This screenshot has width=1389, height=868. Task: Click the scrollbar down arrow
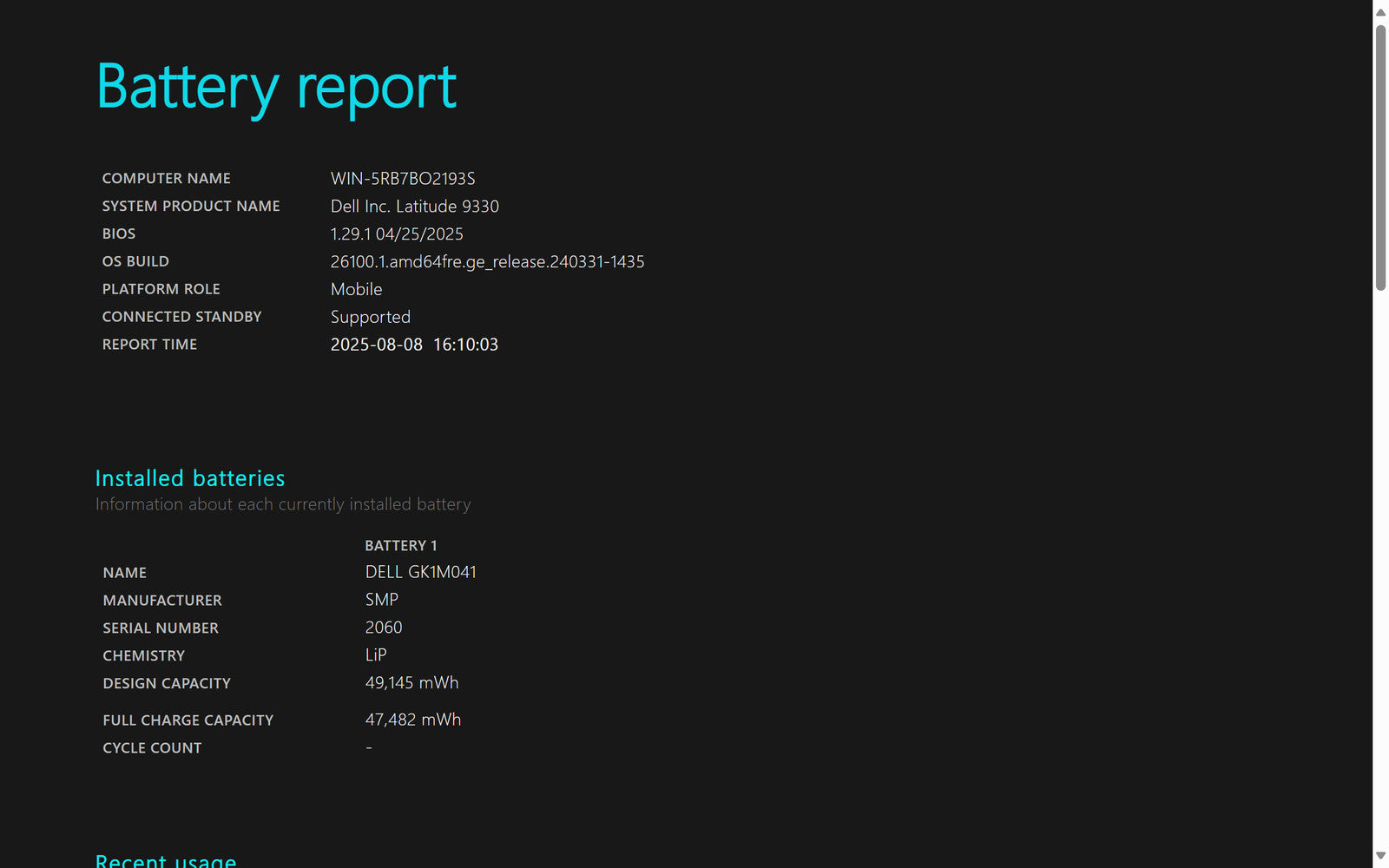[1380, 856]
